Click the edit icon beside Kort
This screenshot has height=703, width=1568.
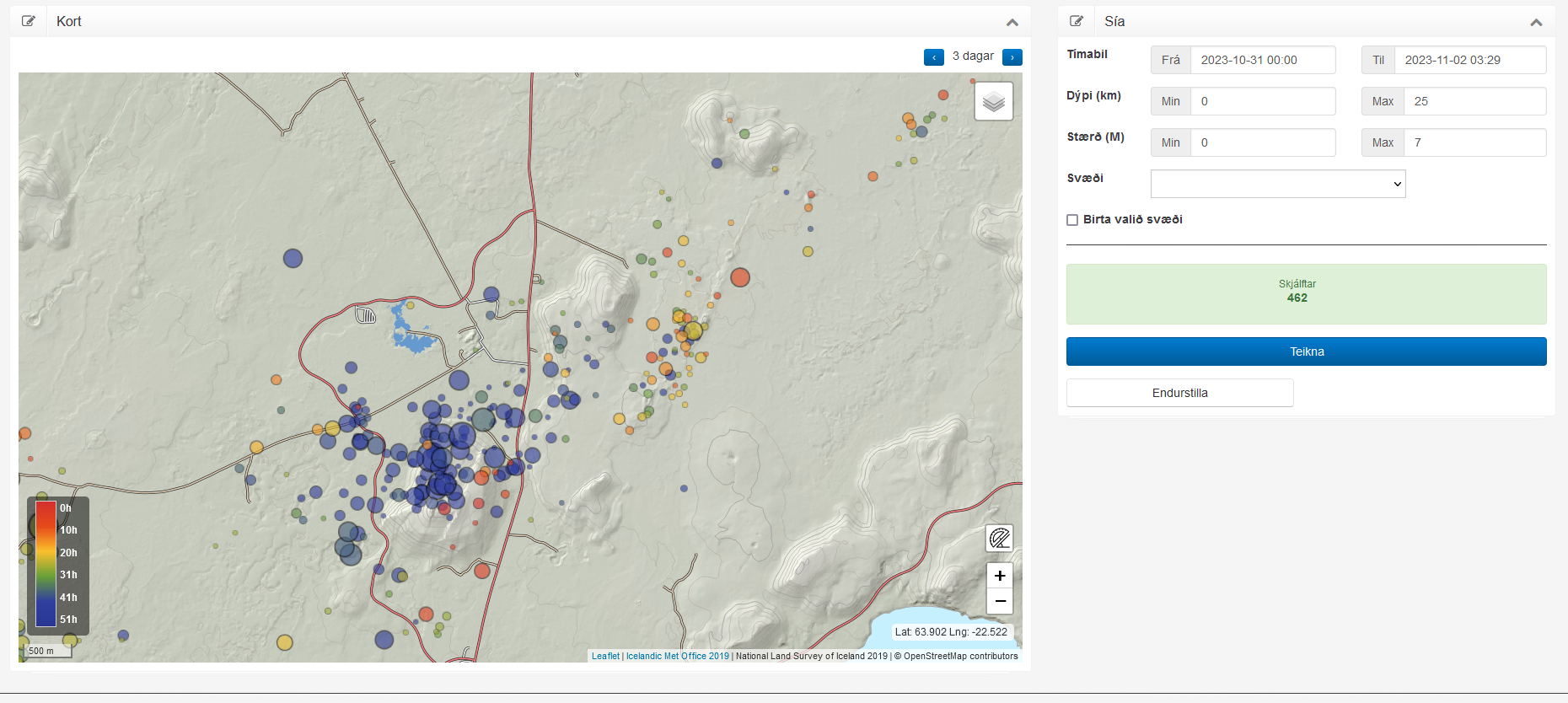click(29, 21)
